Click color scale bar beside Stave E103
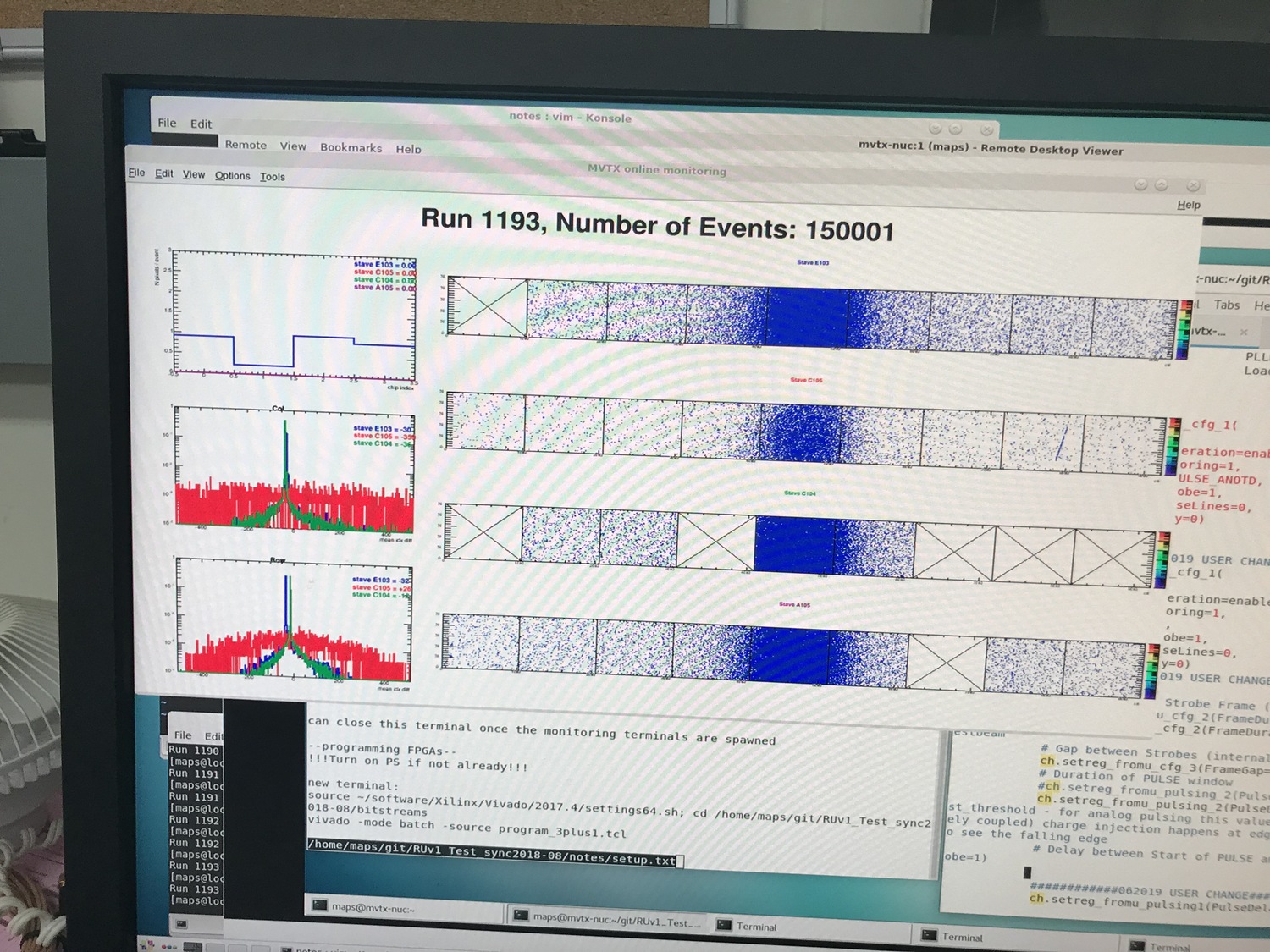 click(x=1186, y=330)
